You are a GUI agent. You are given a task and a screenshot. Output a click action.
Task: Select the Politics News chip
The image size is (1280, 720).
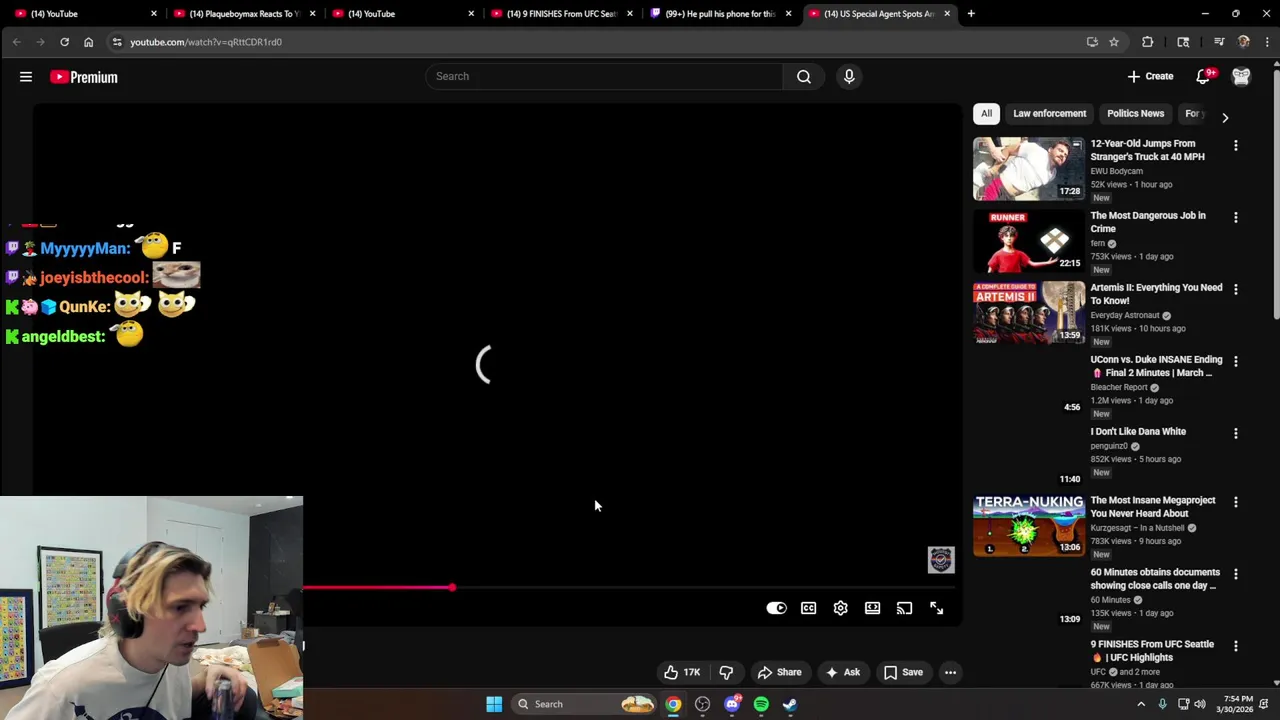[x=1135, y=113]
